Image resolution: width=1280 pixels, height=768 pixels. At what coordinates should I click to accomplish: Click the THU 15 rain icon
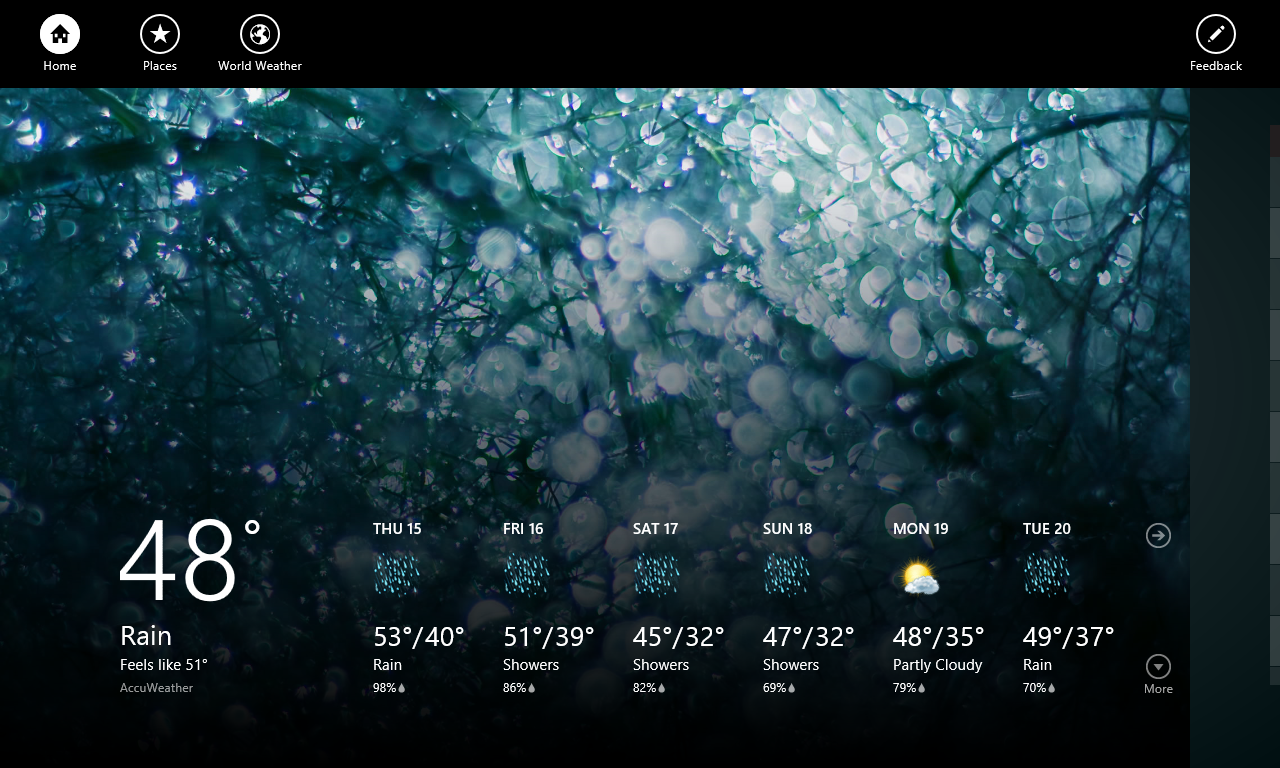pyautogui.click(x=397, y=577)
